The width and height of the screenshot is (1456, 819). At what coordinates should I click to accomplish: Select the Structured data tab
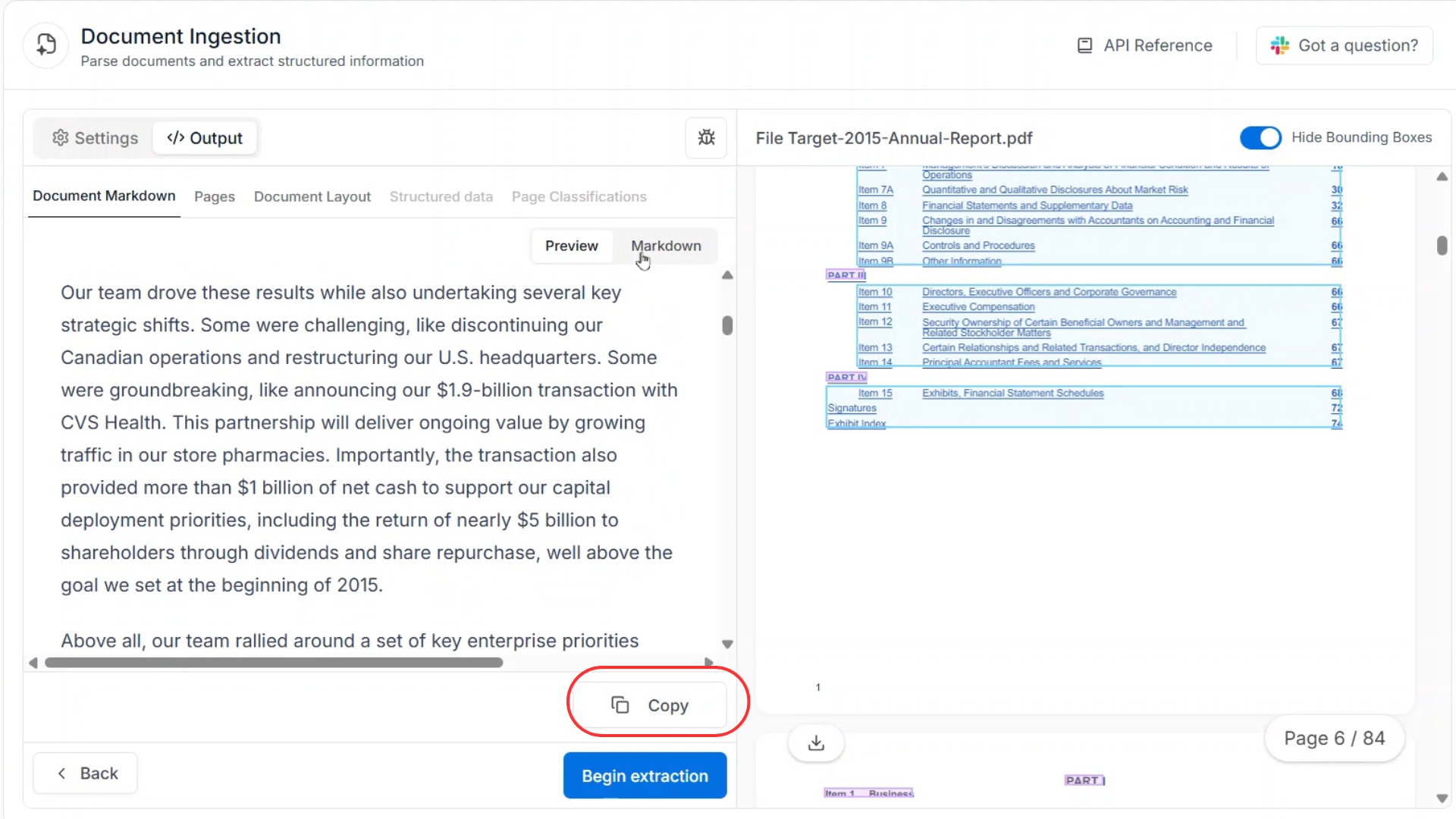(x=441, y=196)
